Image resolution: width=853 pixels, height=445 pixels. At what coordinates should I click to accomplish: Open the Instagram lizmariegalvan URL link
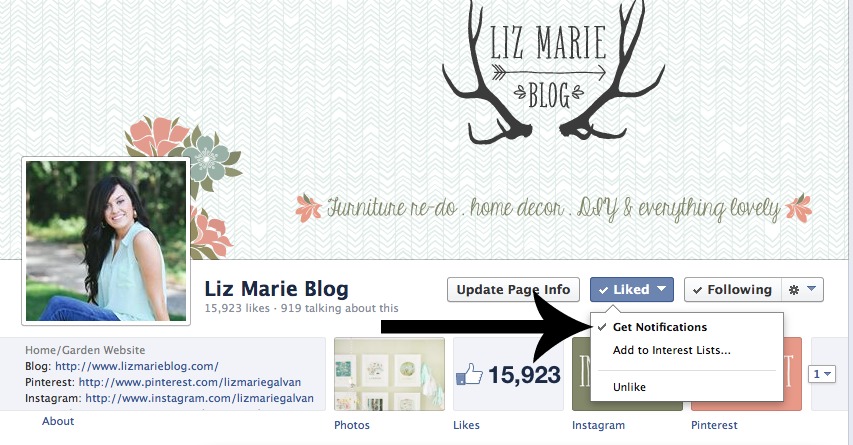click(x=199, y=398)
